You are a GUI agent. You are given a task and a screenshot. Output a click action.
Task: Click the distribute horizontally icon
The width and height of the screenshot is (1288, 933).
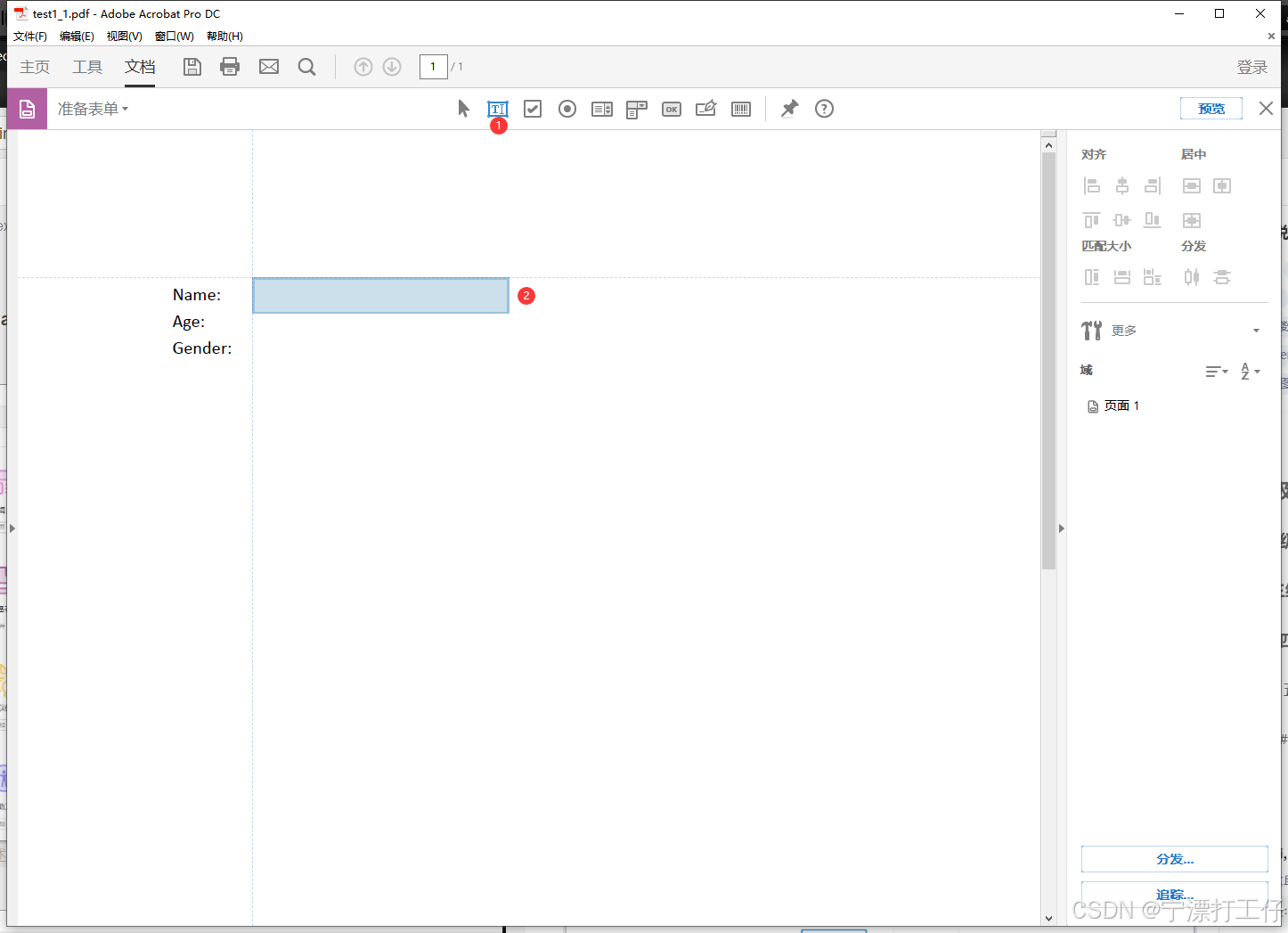pos(1192,277)
